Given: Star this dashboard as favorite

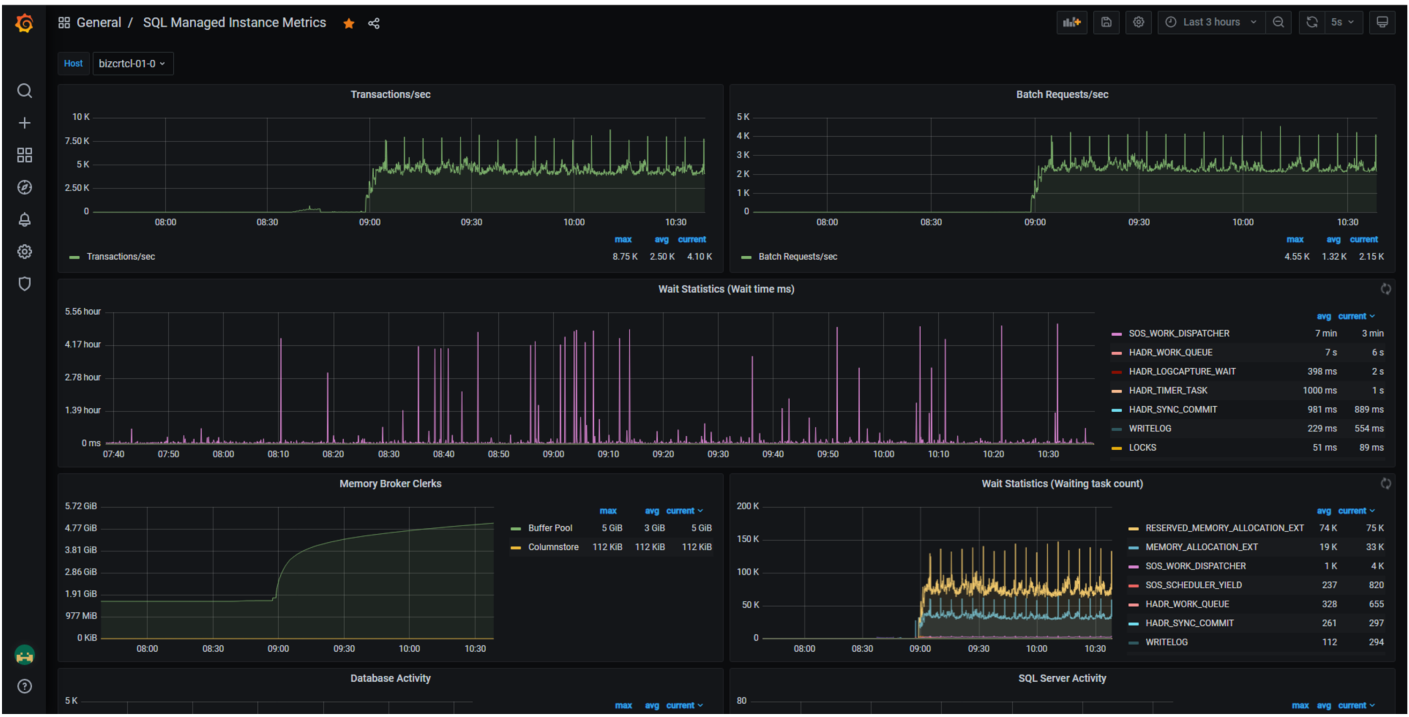Looking at the screenshot, I should pyautogui.click(x=349, y=23).
